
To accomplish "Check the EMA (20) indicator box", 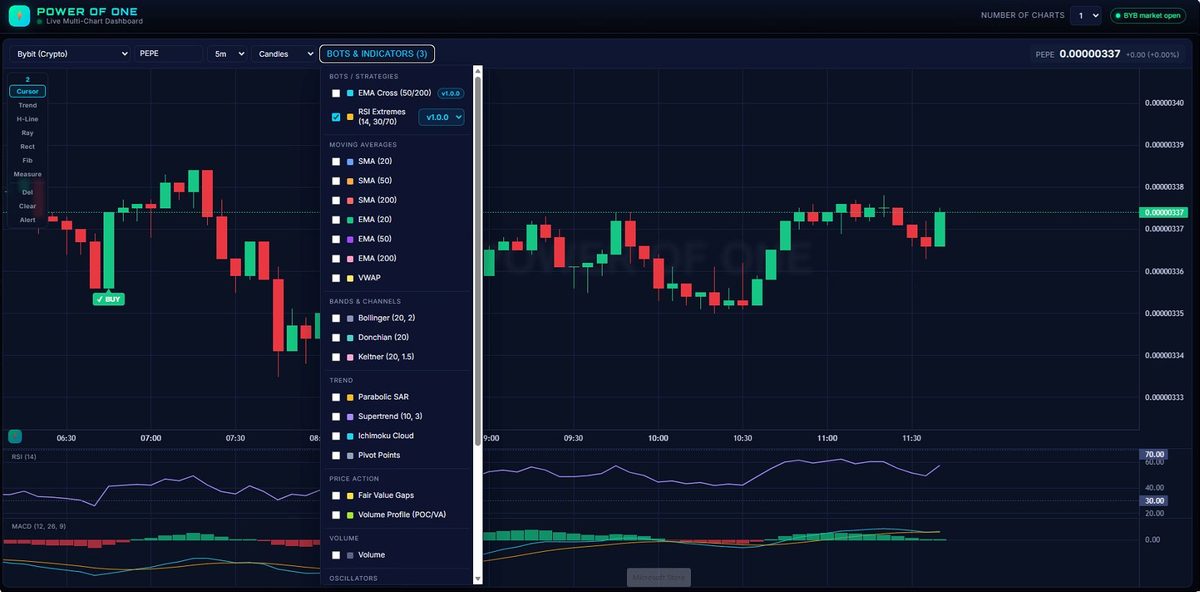I will (x=336, y=220).
